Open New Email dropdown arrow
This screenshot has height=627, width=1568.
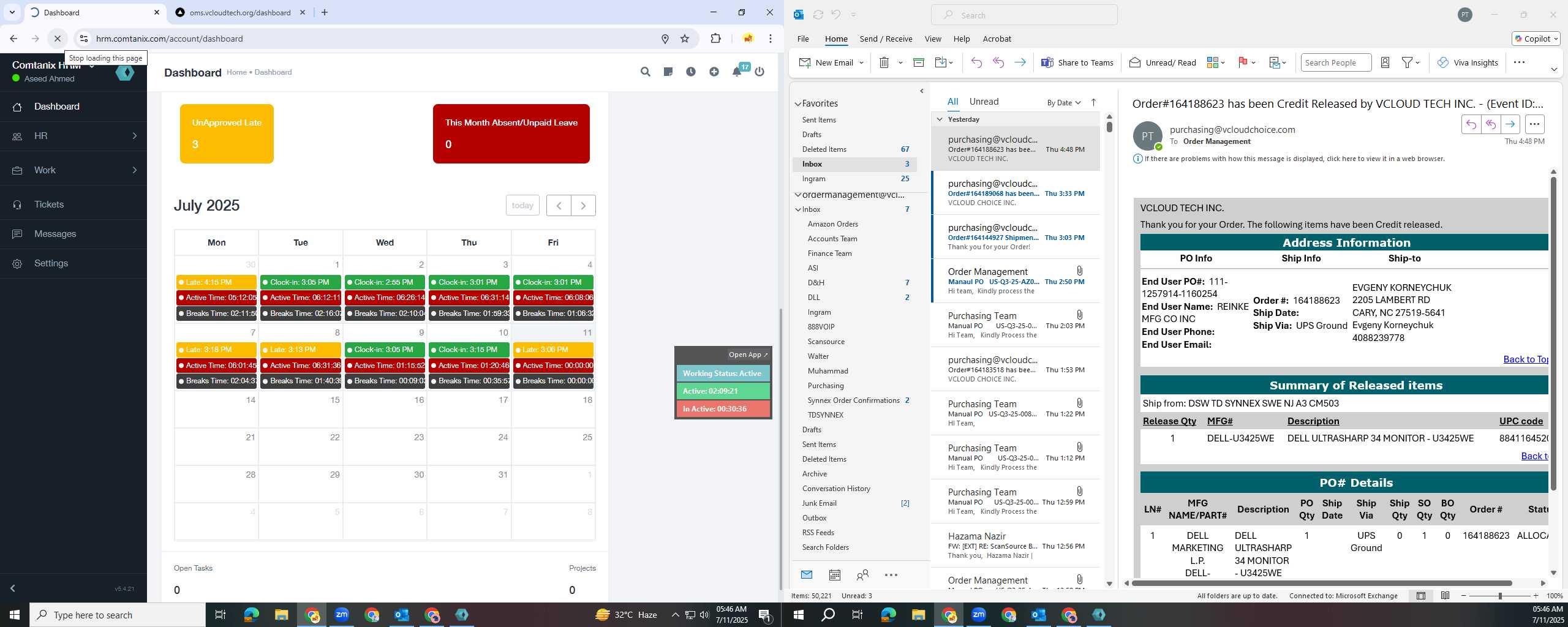(x=861, y=62)
